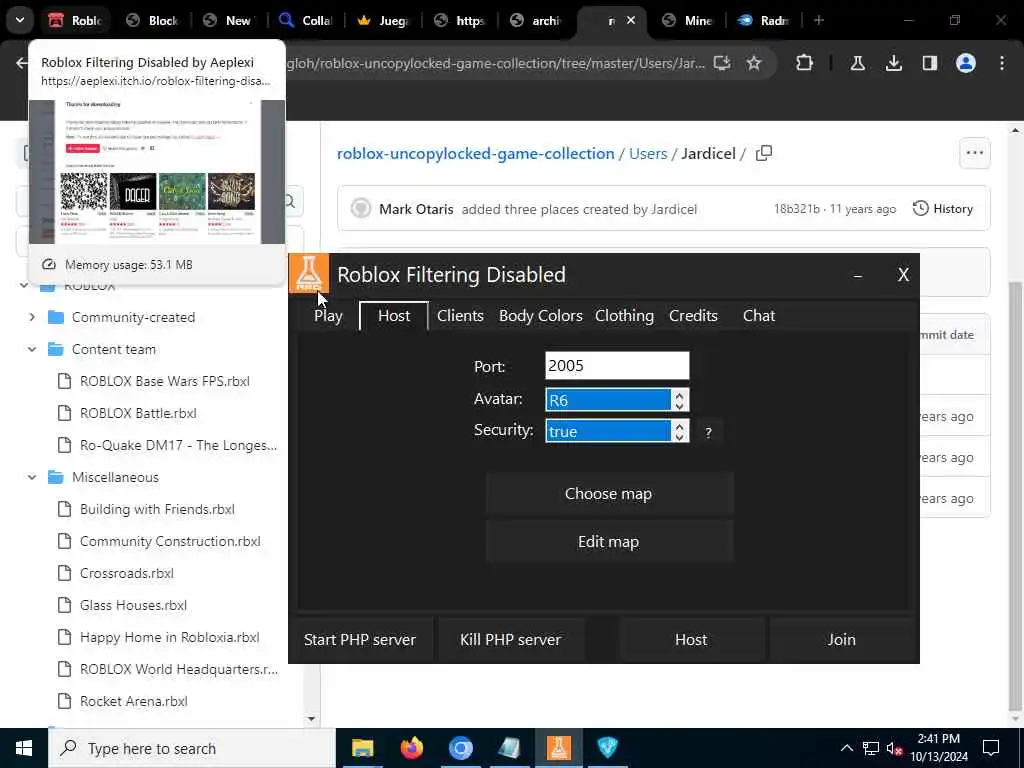Screen dimensions: 1024x768
Task: Open a new browser tab with plus
Action: pos(819,21)
